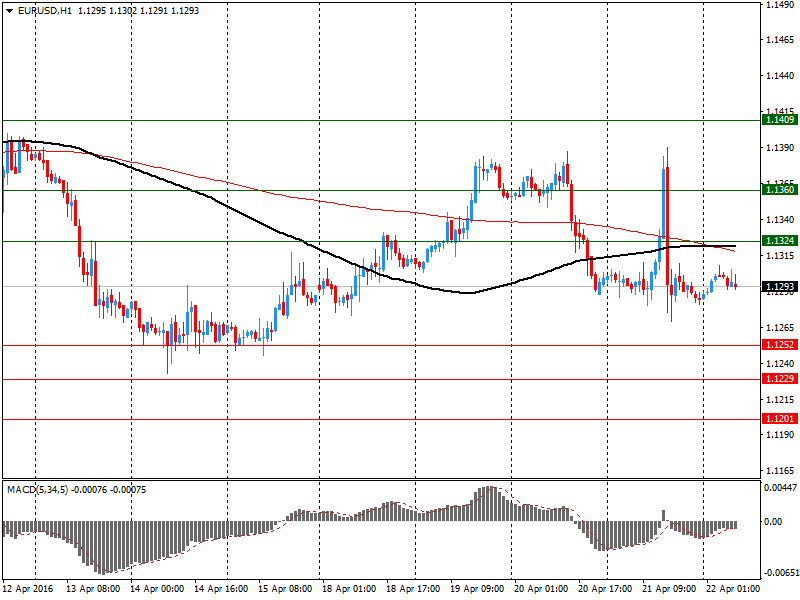Click the MACD values -0.00076 -0.00075
This screenshot has width=800, height=600.
109,490
